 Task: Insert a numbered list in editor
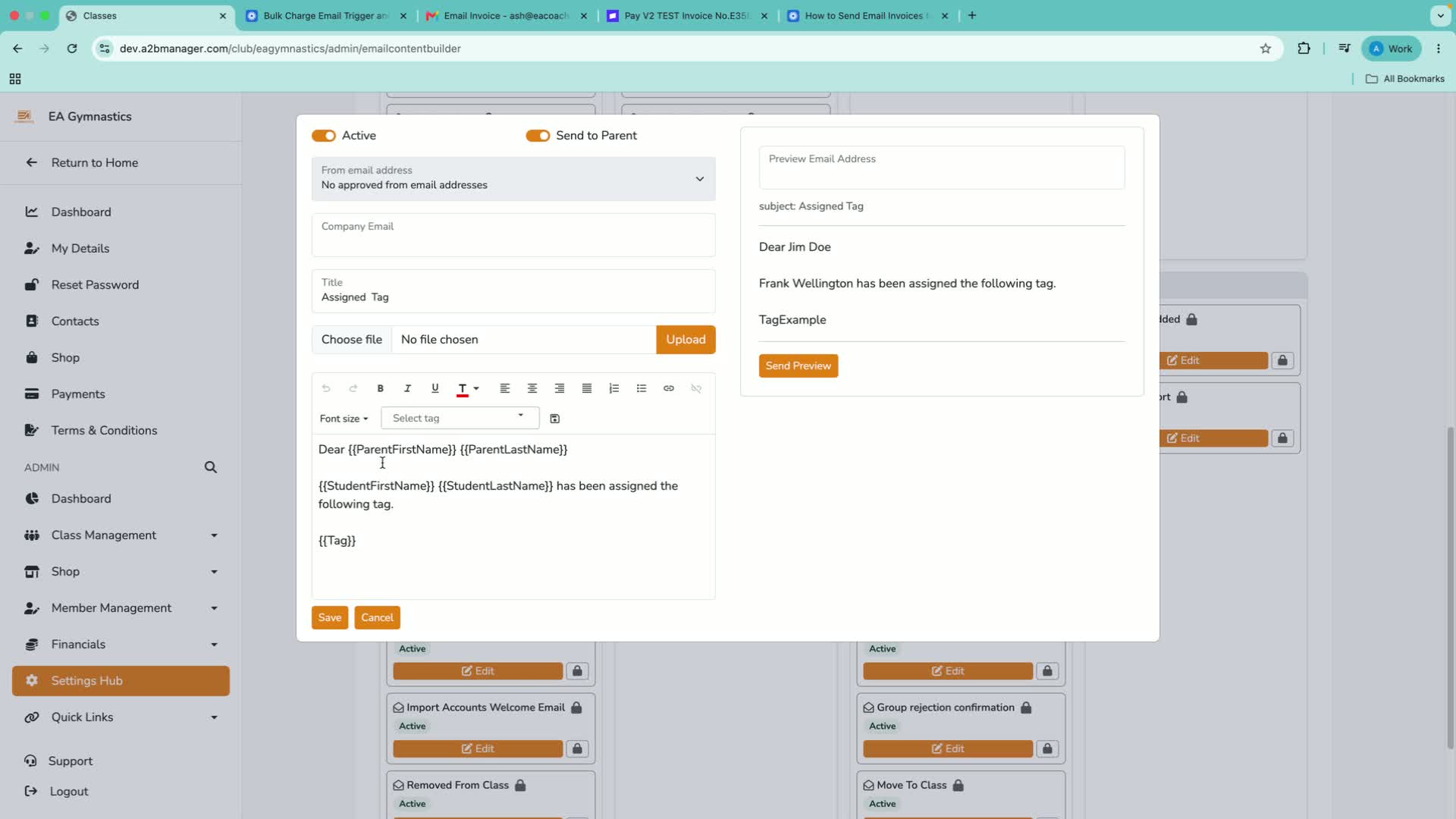[613, 388]
